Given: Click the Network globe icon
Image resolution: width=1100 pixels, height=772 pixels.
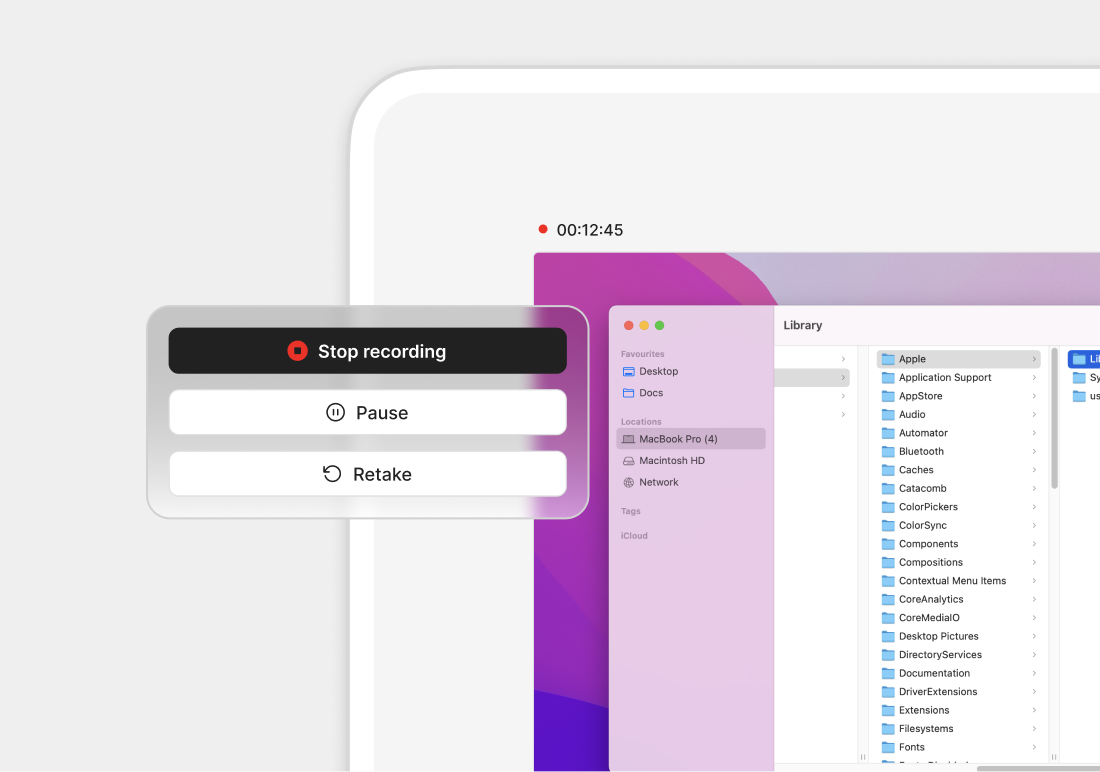Looking at the screenshot, I should (629, 482).
